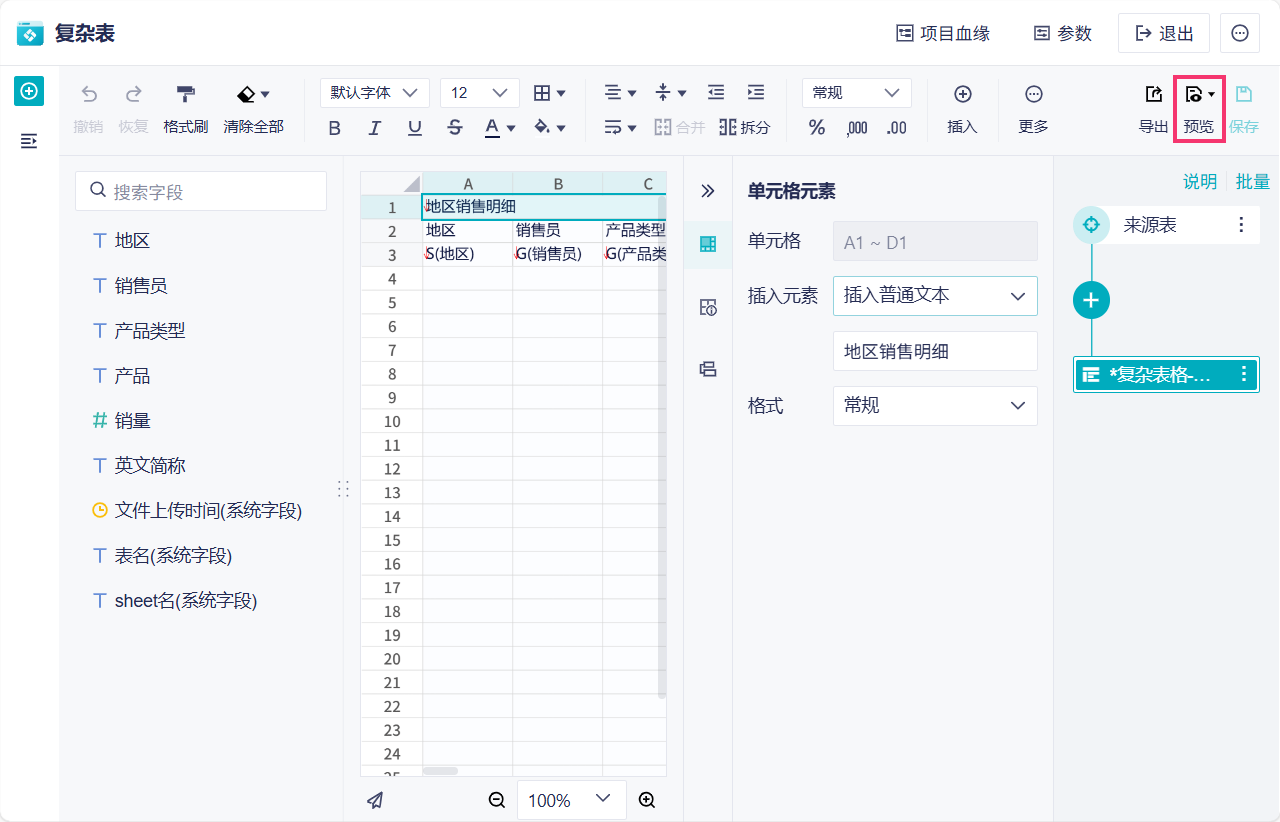This screenshot has width=1280, height=822.
Task: Click the redo arrow icon
Action: click(x=133, y=94)
